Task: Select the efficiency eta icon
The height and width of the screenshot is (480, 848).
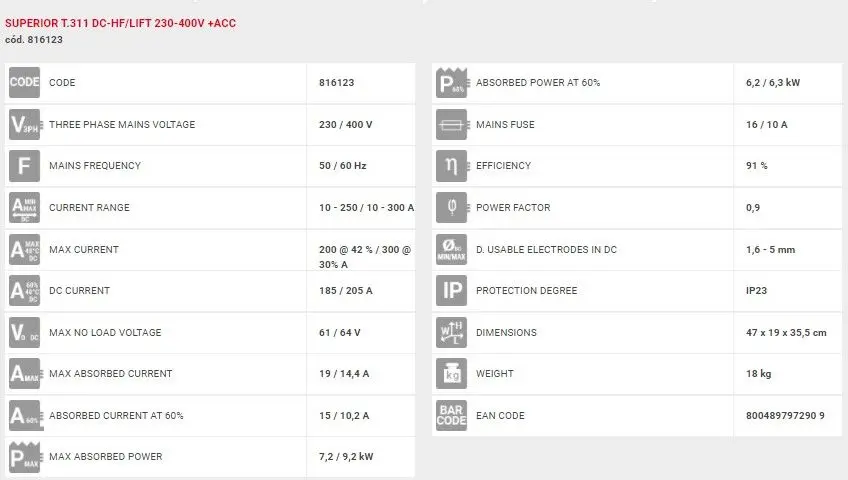Action: 452,166
